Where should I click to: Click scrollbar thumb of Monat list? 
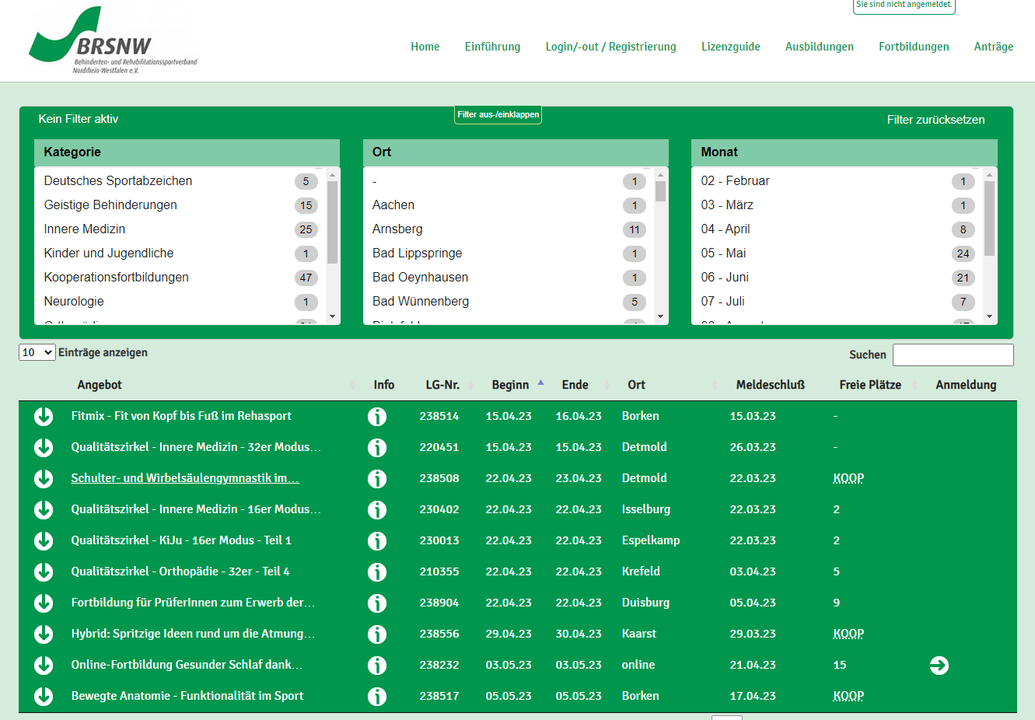pyautogui.click(x=989, y=218)
